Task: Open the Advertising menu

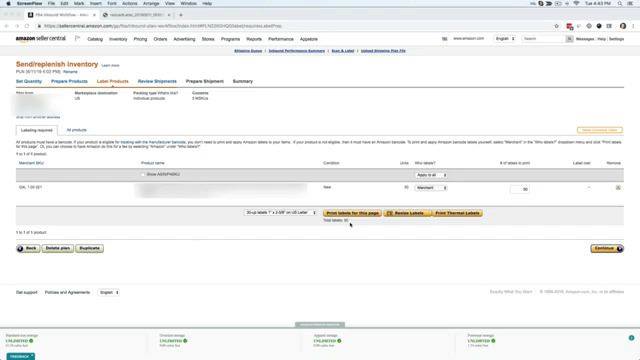Action: pyautogui.click(x=184, y=39)
